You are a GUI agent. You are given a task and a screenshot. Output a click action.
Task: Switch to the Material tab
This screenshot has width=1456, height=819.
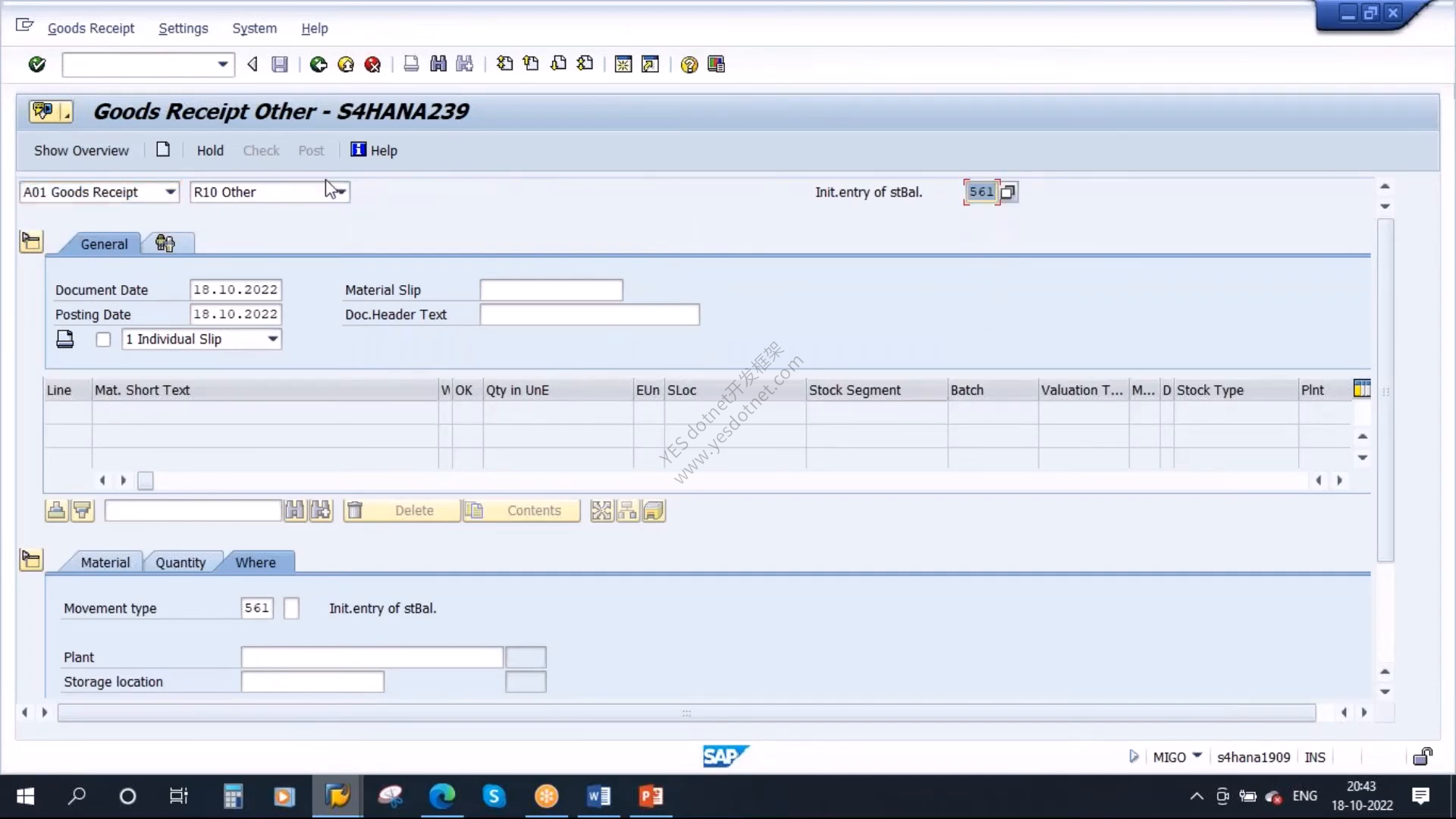[105, 562]
